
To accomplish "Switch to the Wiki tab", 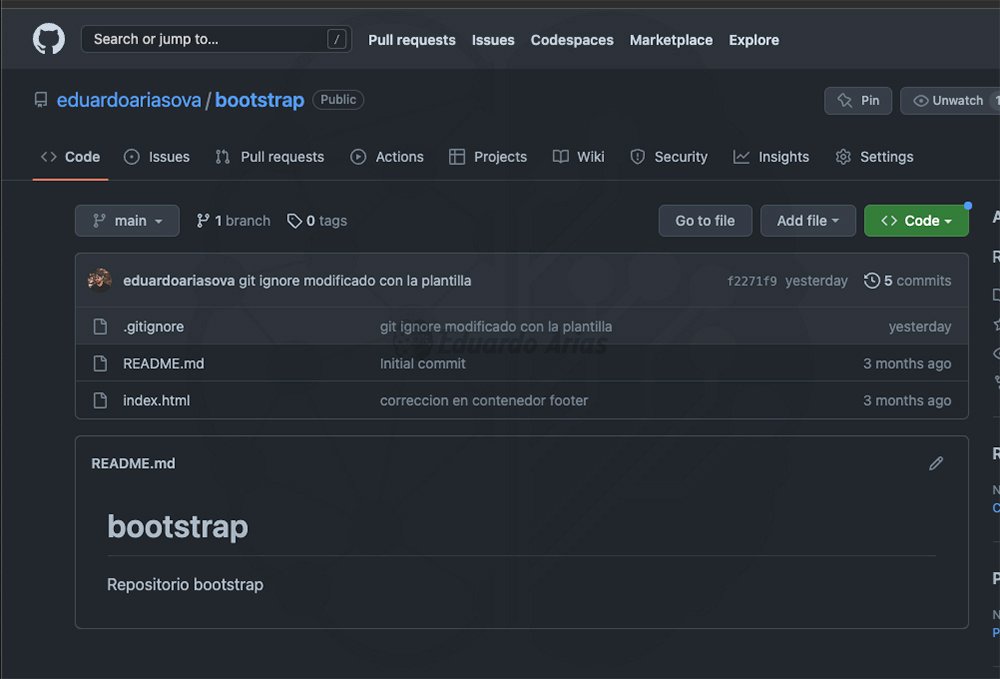I will click(x=578, y=157).
